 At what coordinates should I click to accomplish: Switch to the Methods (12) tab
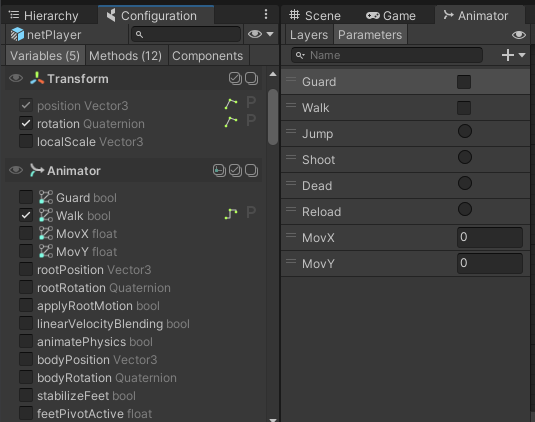click(125, 56)
